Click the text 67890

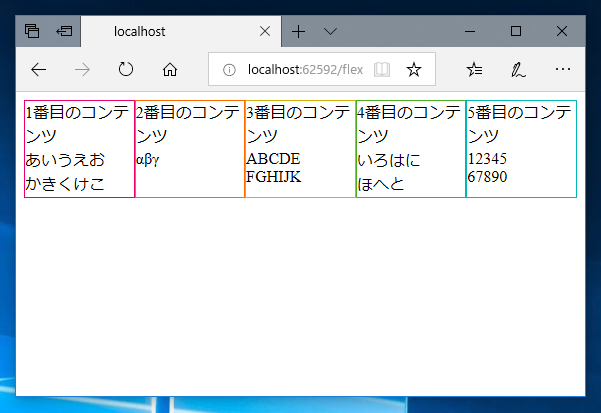(488, 177)
